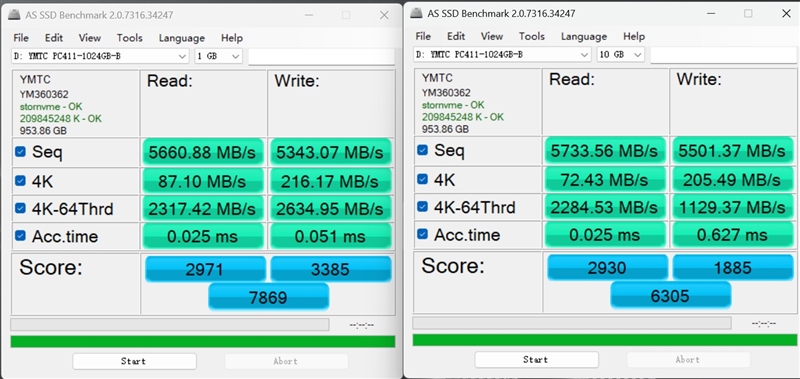The image size is (800, 379).
Task: Click the Start button in the right window
Action: pyautogui.click(x=536, y=360)
